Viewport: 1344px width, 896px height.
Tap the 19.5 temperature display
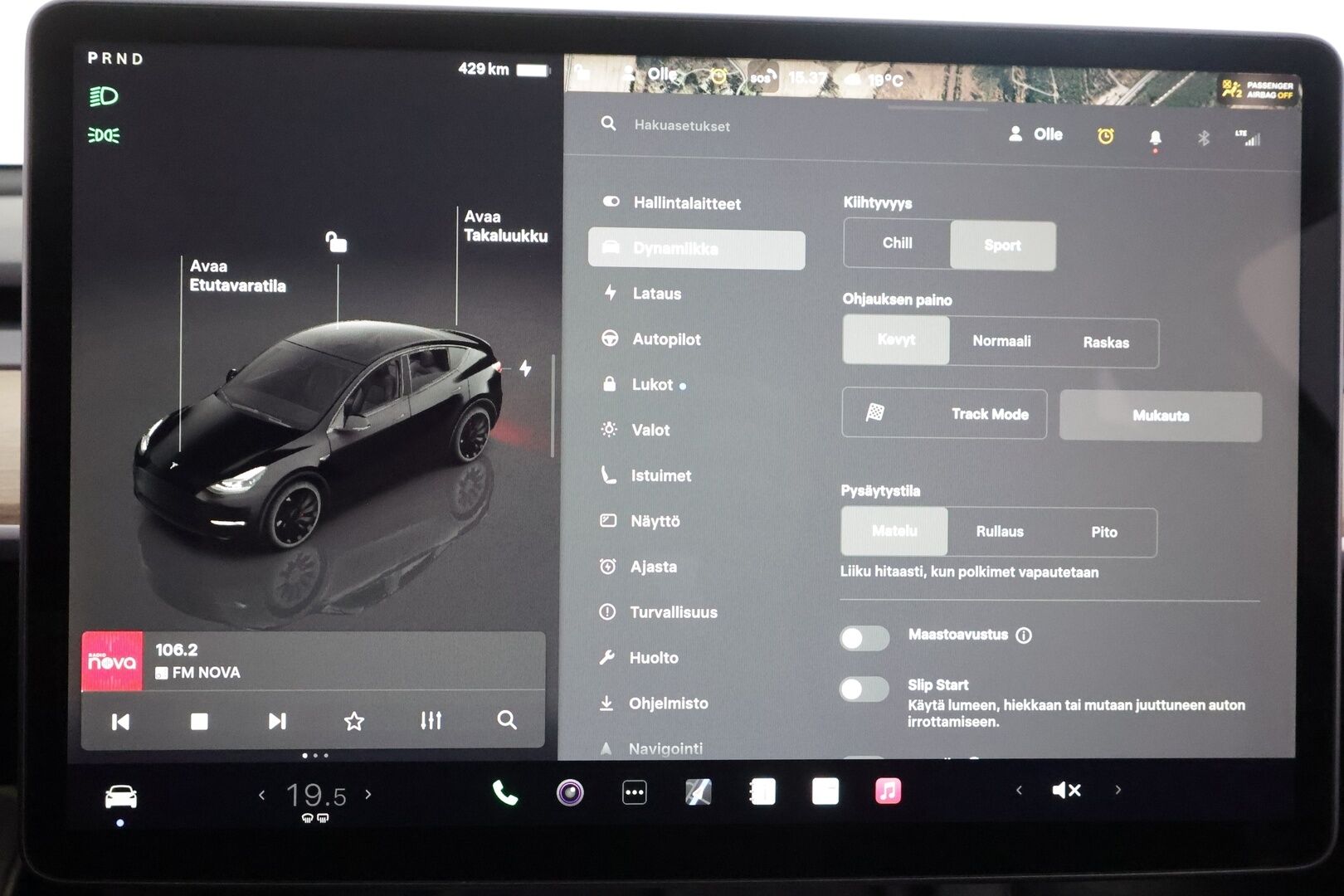pyautogui.click(x=316, y=796)
